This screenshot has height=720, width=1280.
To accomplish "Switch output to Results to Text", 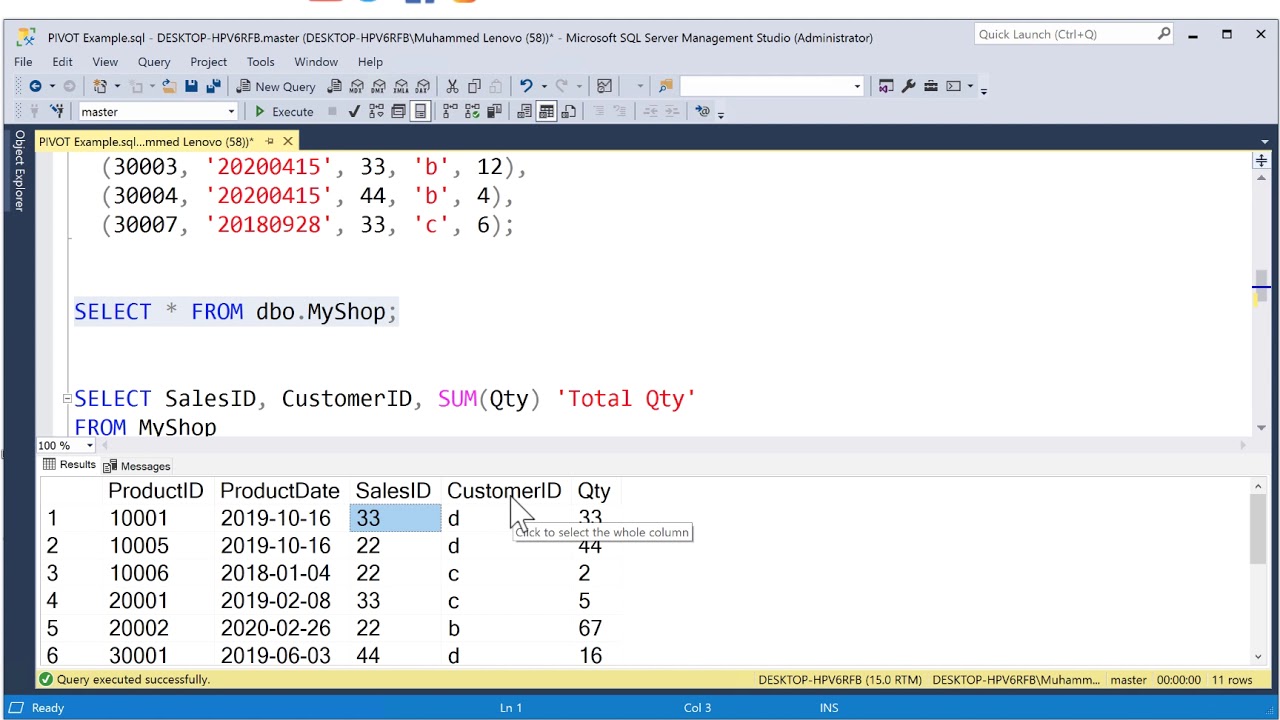I will coord(524,111).
